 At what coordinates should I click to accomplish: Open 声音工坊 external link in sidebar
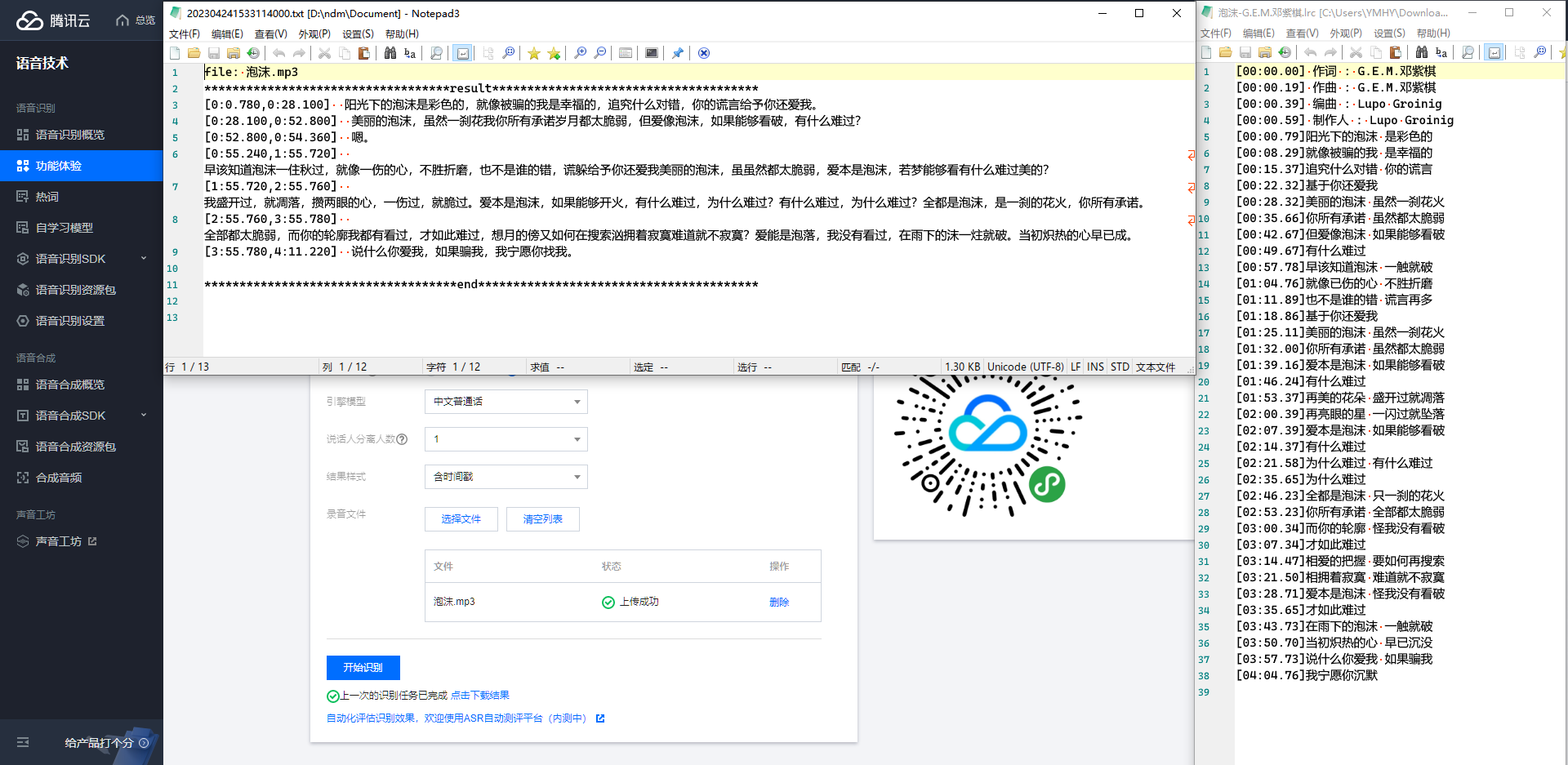(82, 541)
